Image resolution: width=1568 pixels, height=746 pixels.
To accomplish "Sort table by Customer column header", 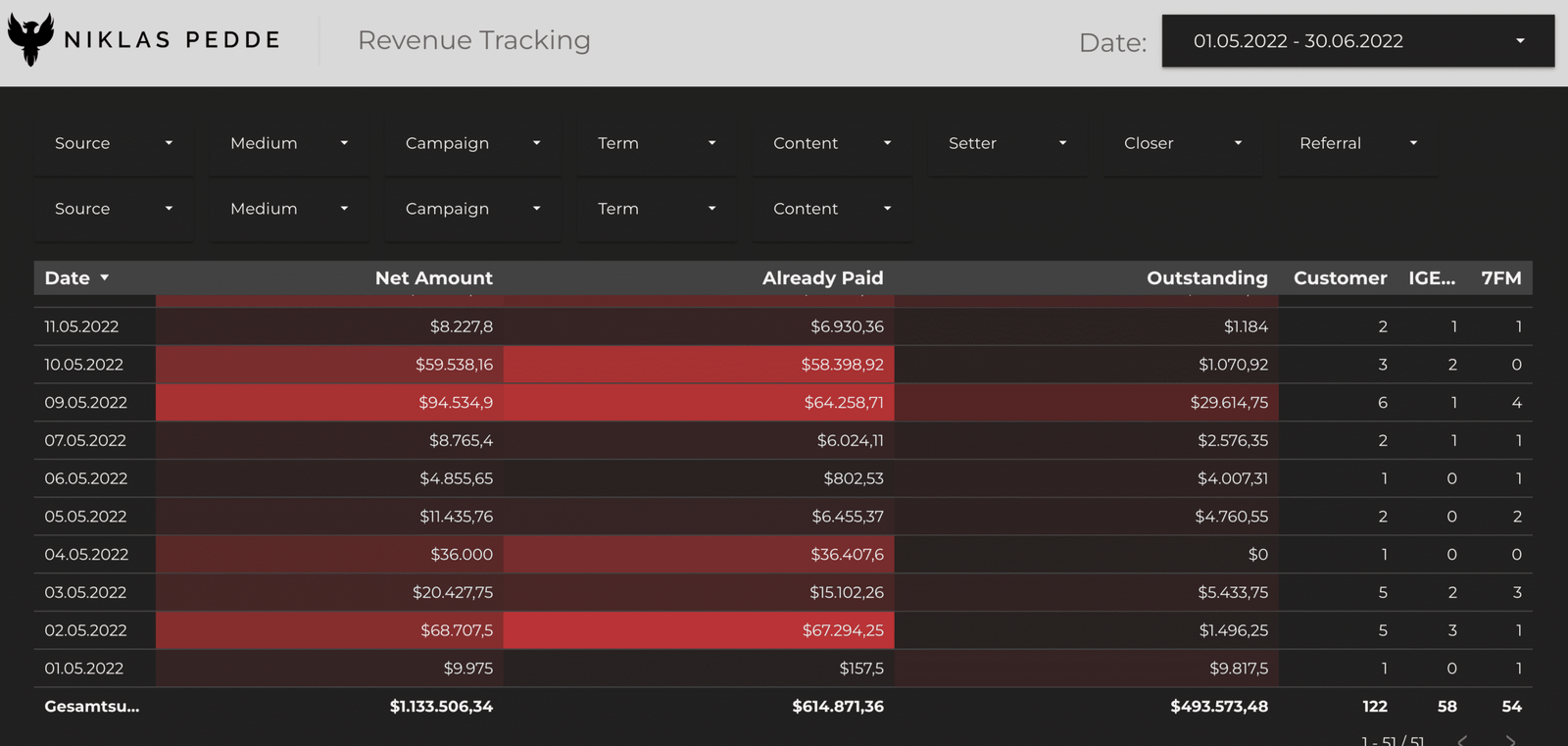I will pyautogui.click(x=1340, y=278).
